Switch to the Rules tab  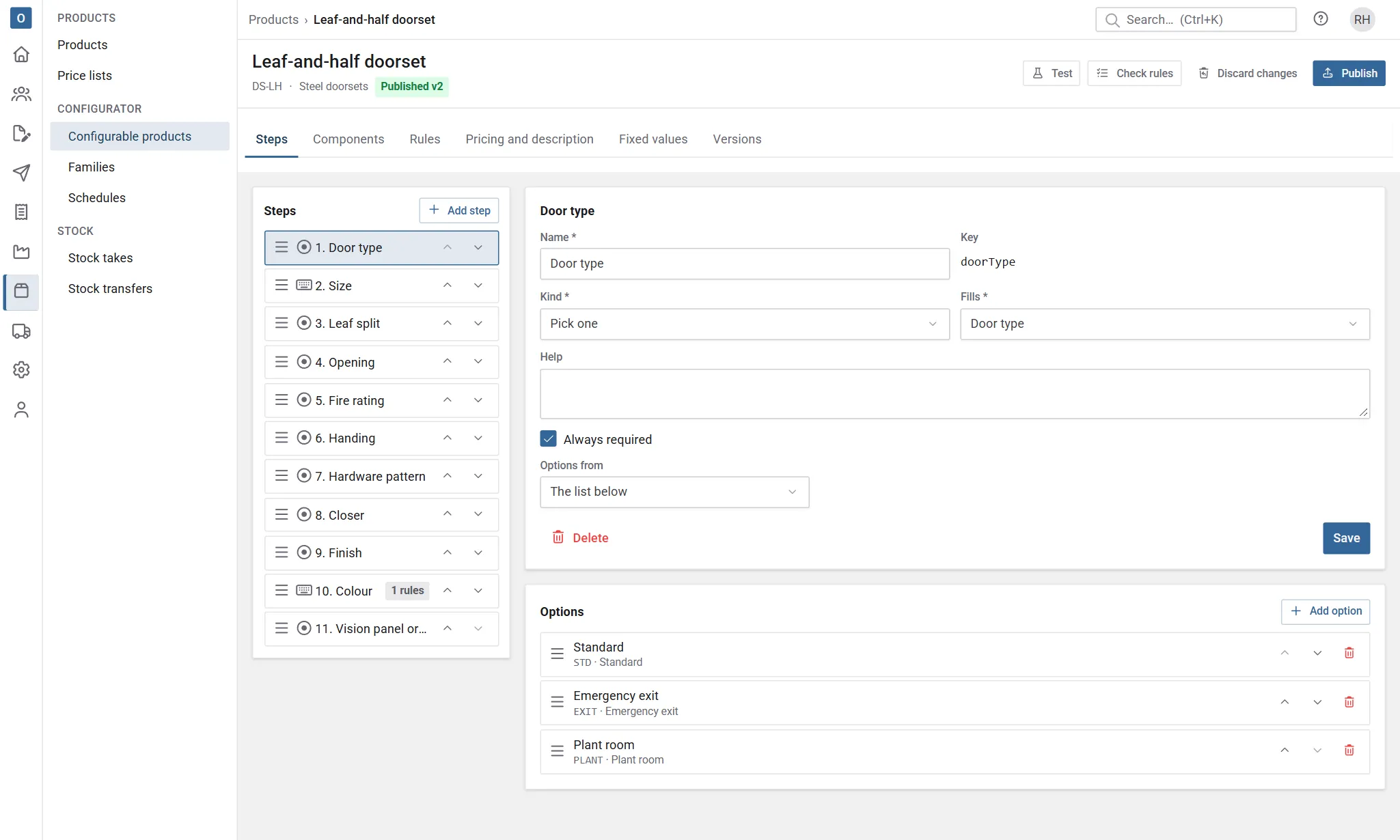point(425,139)
